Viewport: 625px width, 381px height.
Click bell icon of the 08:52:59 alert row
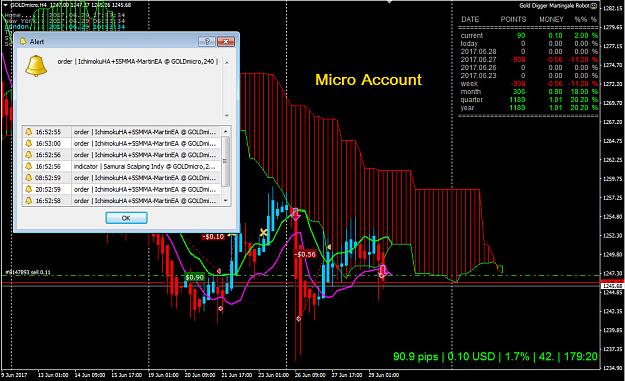tap(29, 178)
